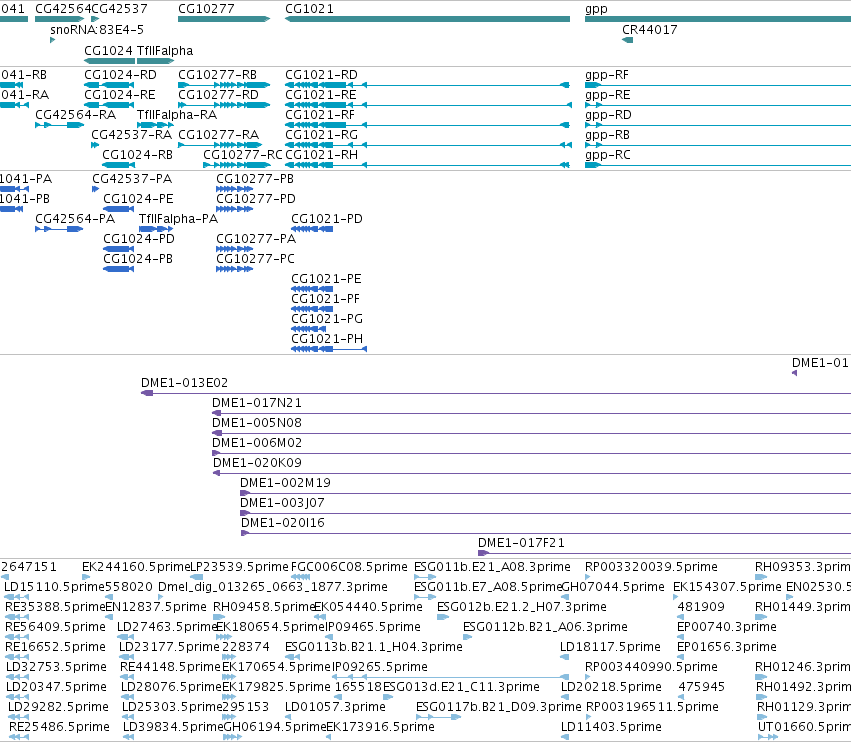The width and height of the screenshot is (851, 742).
Task: Select EST LD01057.3prime
Action: tap(335, 707)
